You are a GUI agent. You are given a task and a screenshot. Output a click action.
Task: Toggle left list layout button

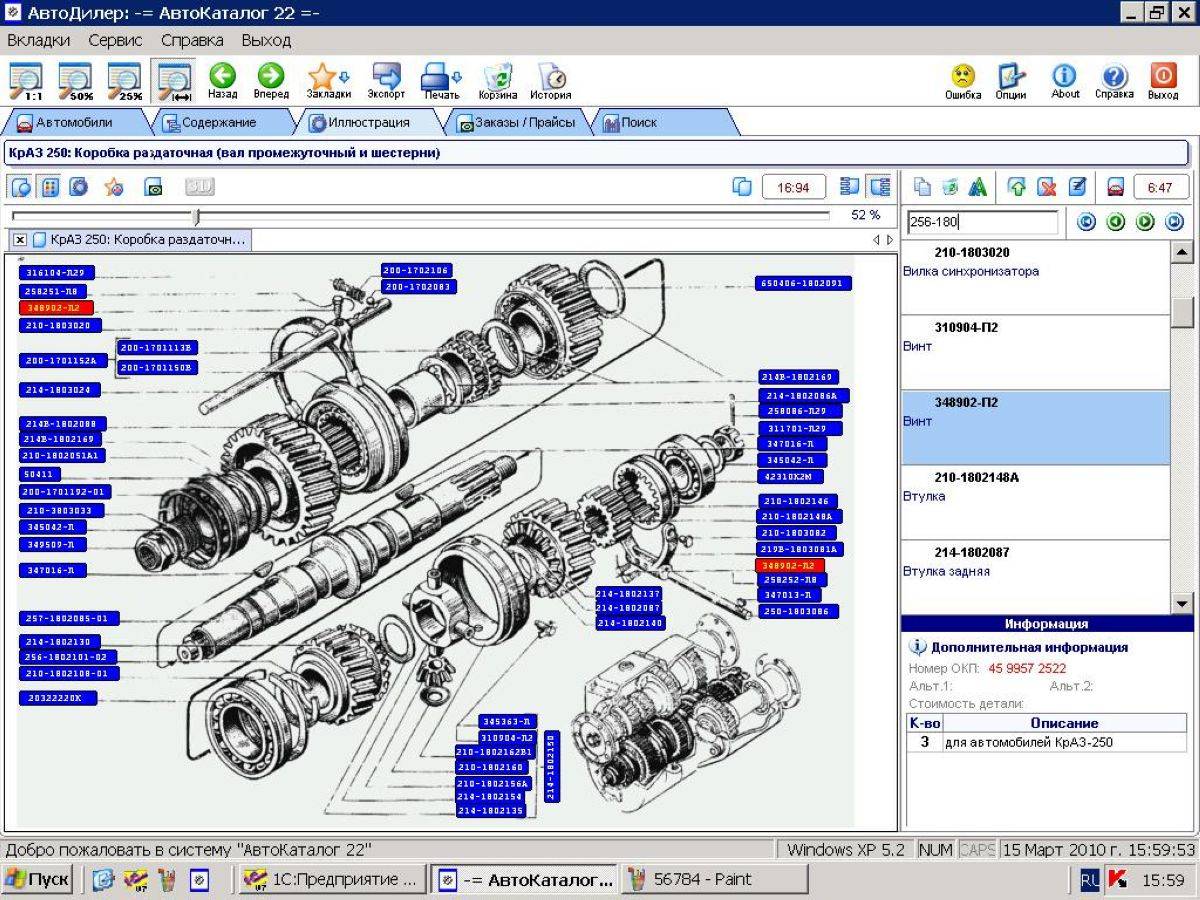click(x=850, y=187)
